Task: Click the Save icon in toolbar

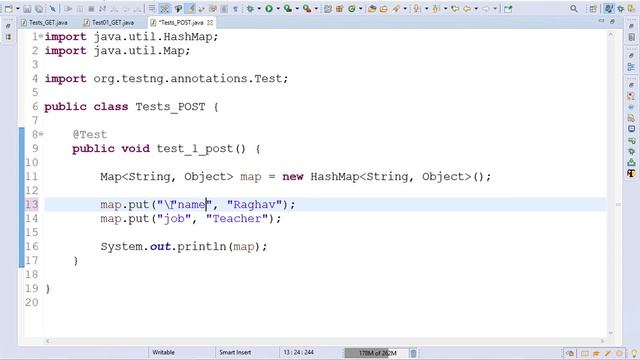Action: 27,9
